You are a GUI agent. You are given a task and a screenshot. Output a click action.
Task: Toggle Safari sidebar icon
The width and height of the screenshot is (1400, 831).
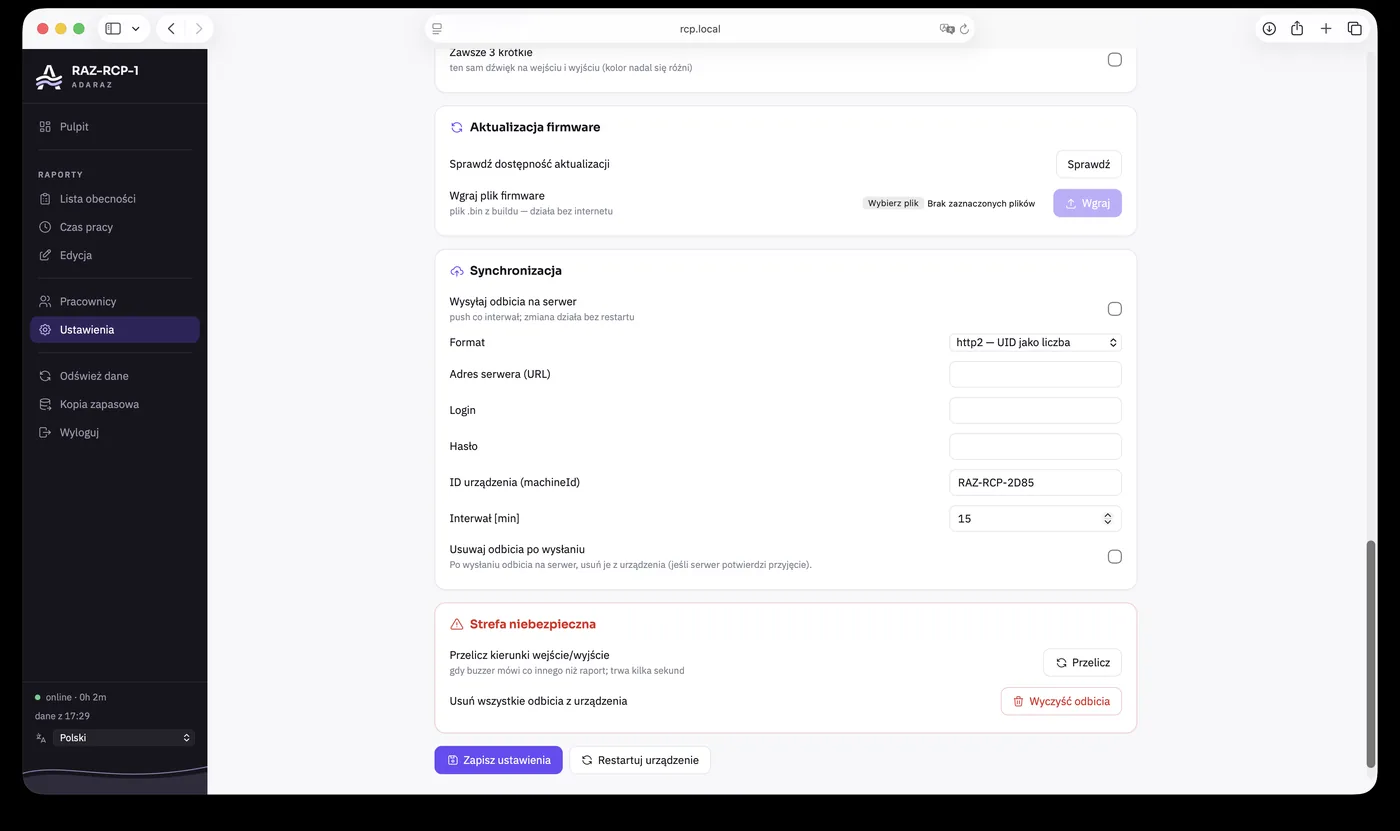tap(113, 29)
